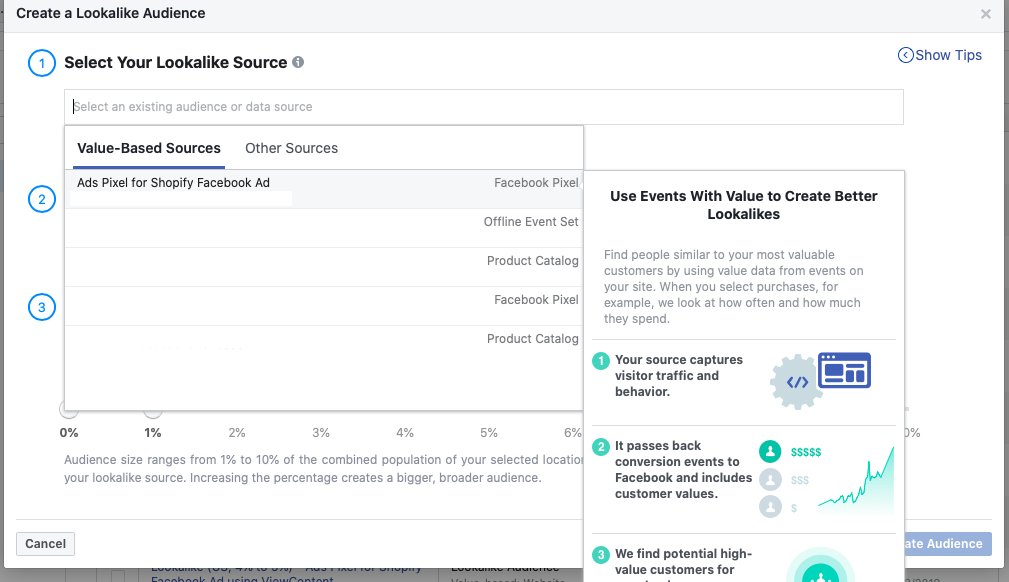Click the info icon beside Select Your Lookalike Source
The image size is (1009, 582).
tap(298, 62)
